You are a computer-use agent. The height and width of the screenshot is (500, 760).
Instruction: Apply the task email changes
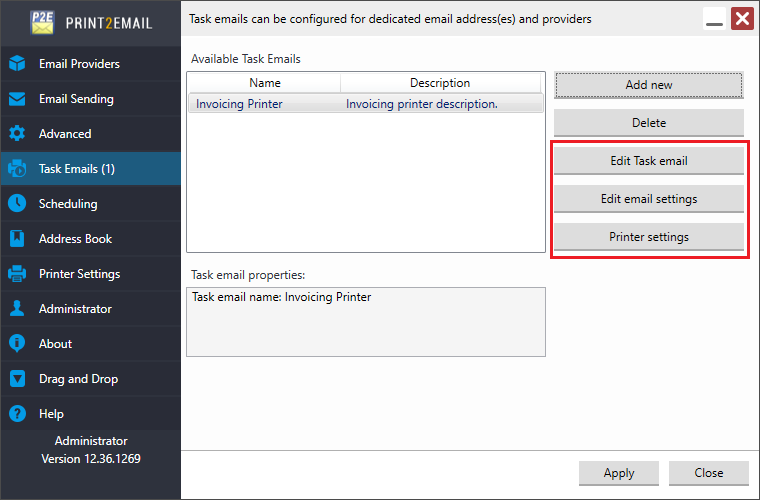tap(618, 473)
